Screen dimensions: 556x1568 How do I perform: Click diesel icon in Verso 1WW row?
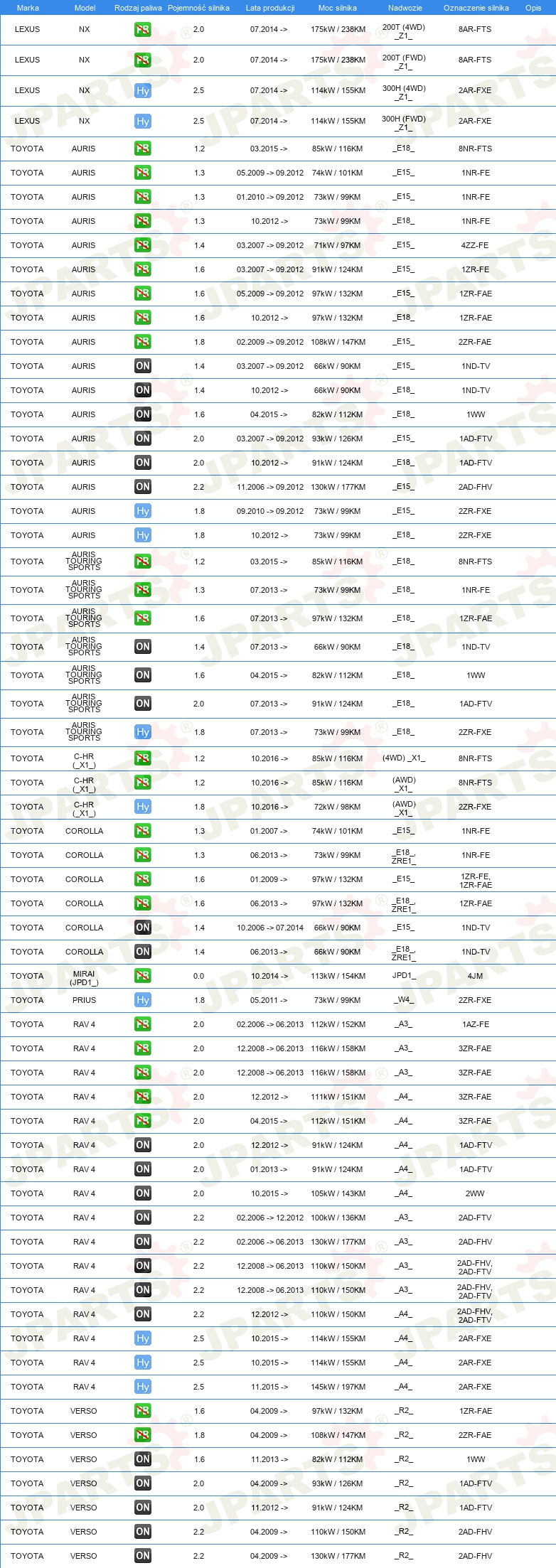tap(143, 1459)
